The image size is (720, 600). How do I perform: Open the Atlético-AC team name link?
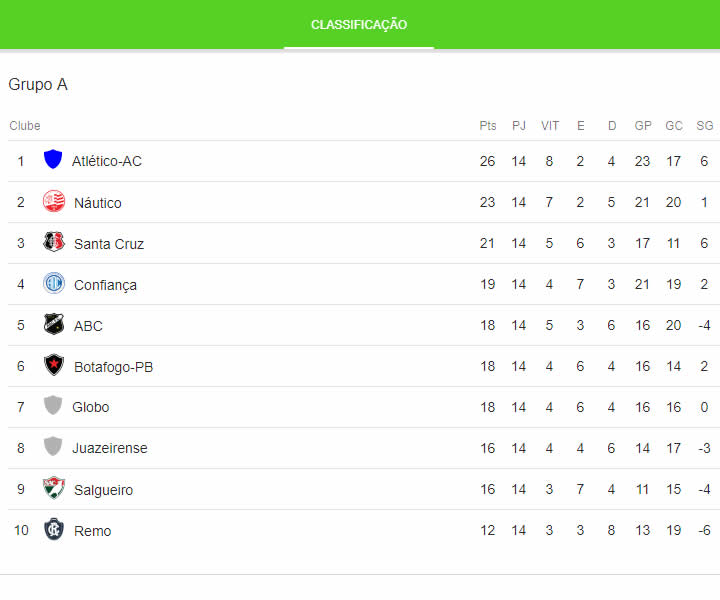coord(107,161)
